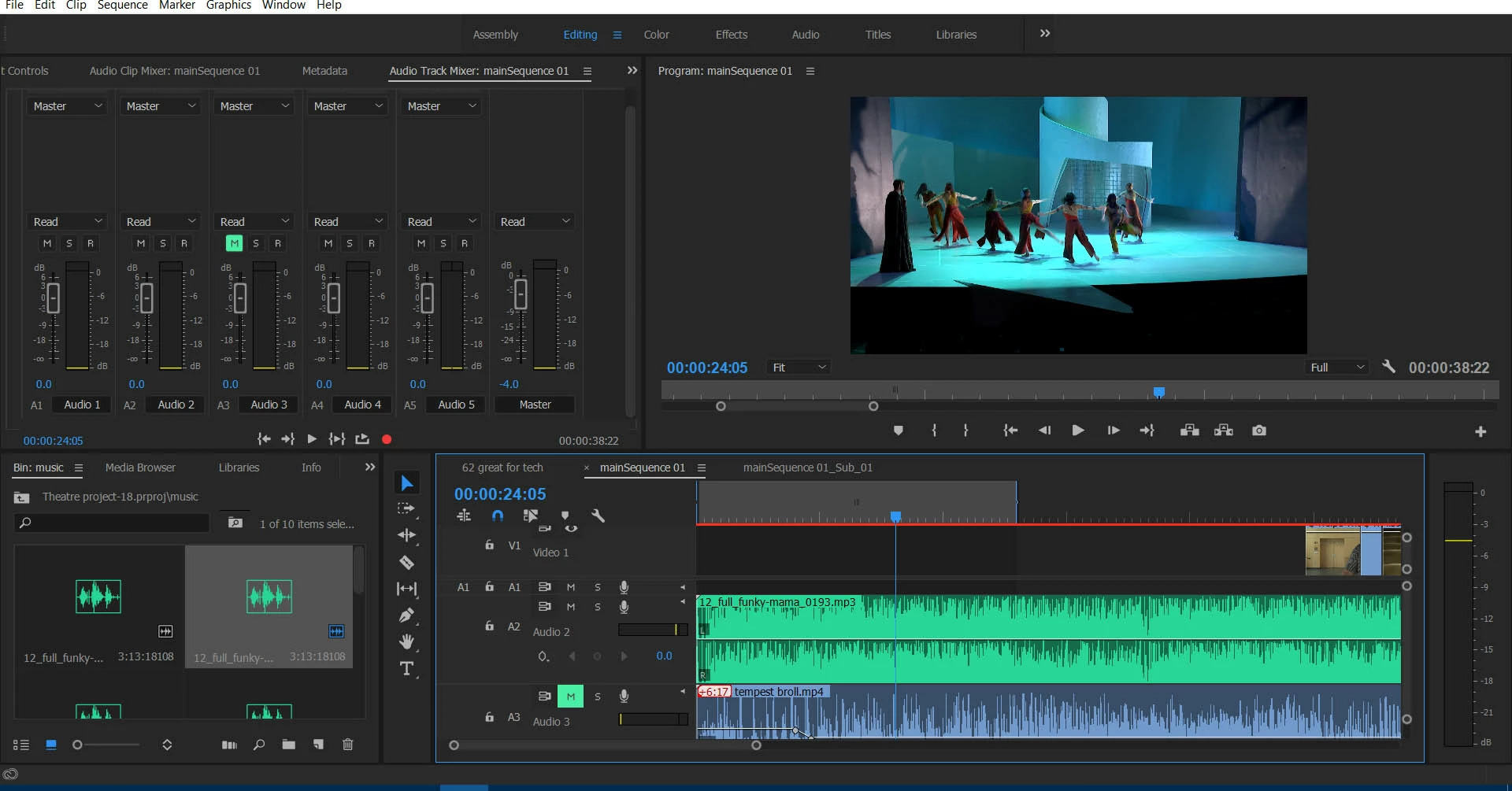This screenshot has width=1512, height=791.
Task: Open the Sequence menu
Action: point(122,6)
